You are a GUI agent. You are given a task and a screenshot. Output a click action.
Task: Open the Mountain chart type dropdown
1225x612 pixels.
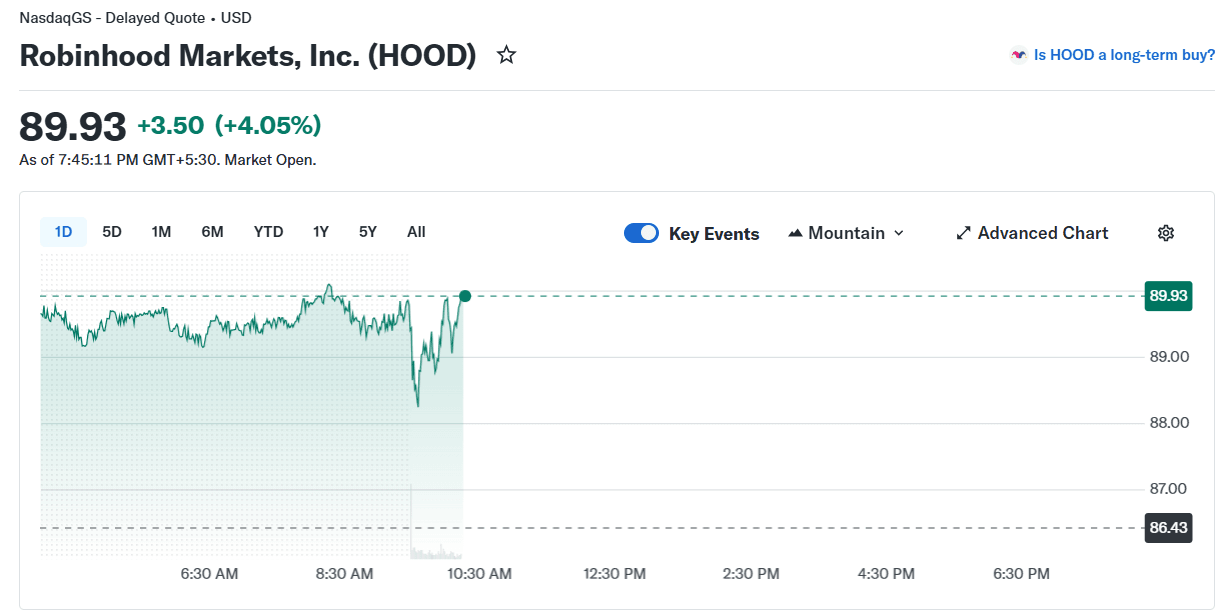(898, 233)
